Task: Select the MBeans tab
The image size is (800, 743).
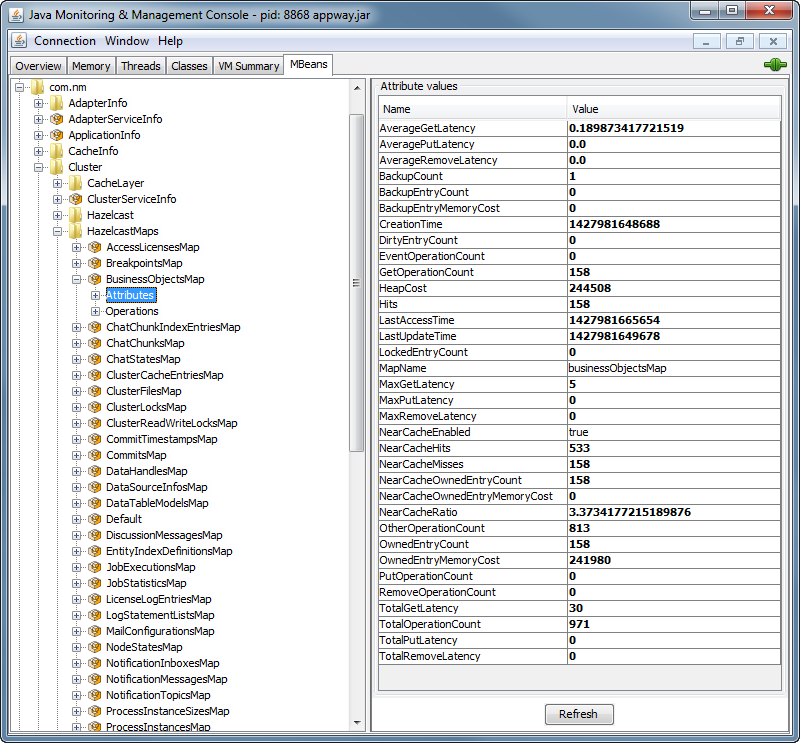Action: 308,64
